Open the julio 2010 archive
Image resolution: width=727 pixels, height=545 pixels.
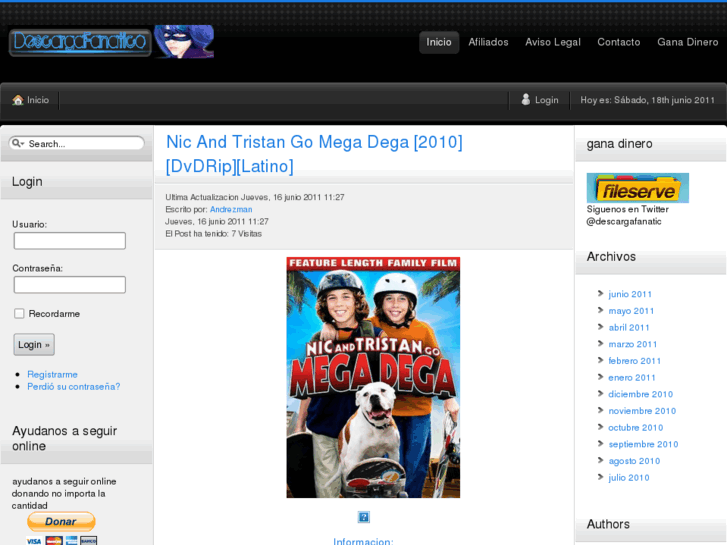pos(629,478)
